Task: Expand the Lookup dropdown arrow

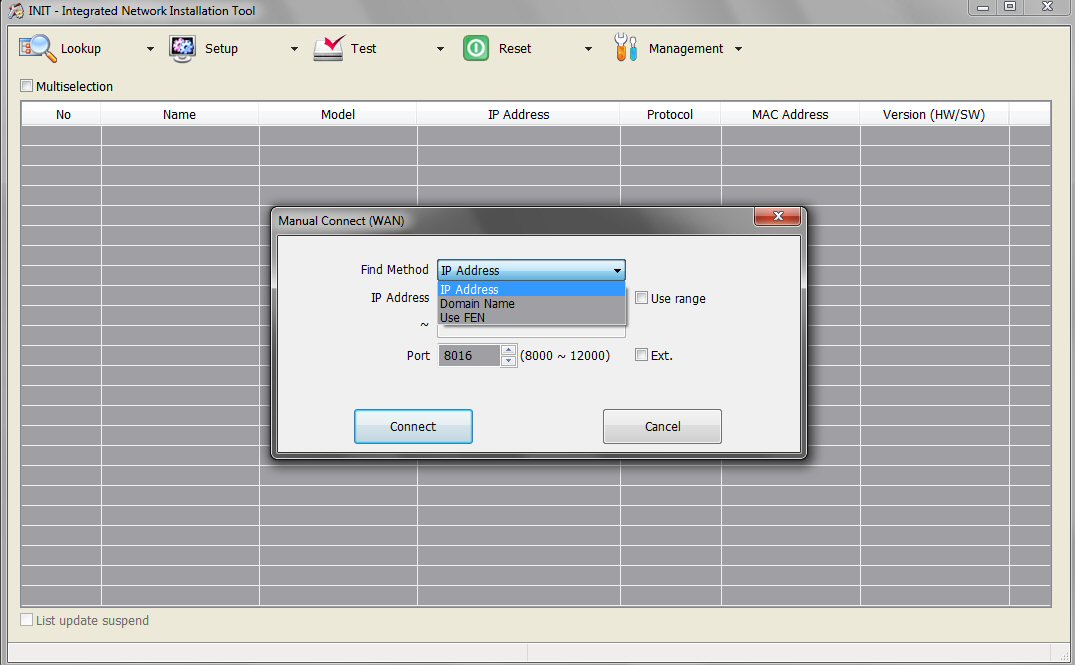Action: [x=150, y=49]
